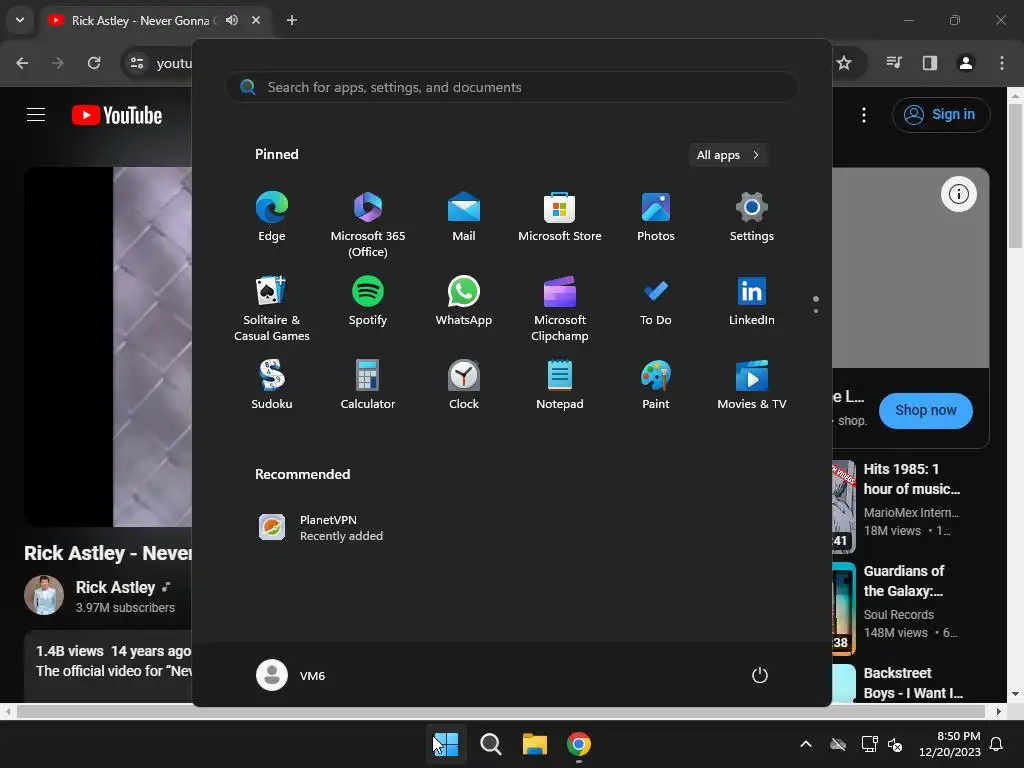The height and width of the screenshot is (768, 1024).
Task: Open Rick Astley channel avatar
Action: (x=44, y=595)
